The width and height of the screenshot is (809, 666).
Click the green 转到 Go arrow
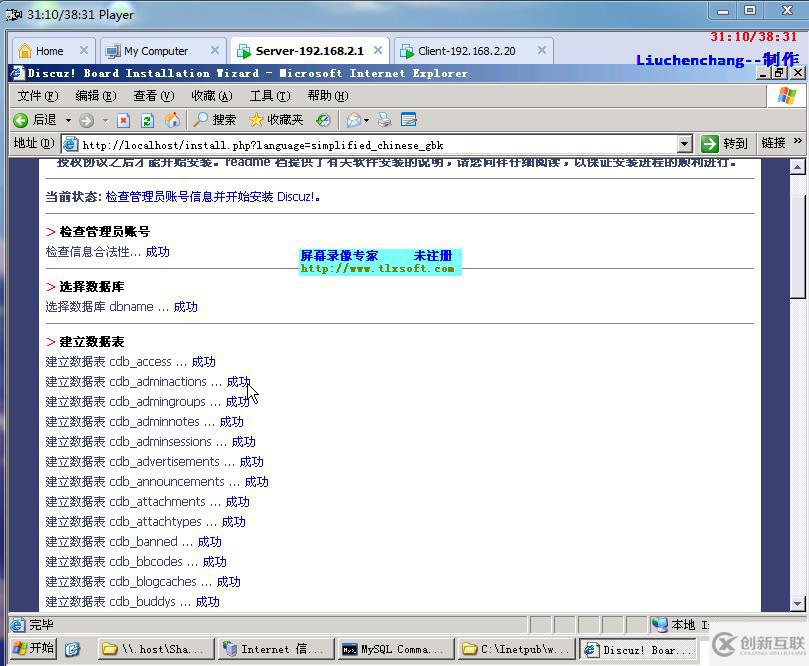[x=710, y=143]
